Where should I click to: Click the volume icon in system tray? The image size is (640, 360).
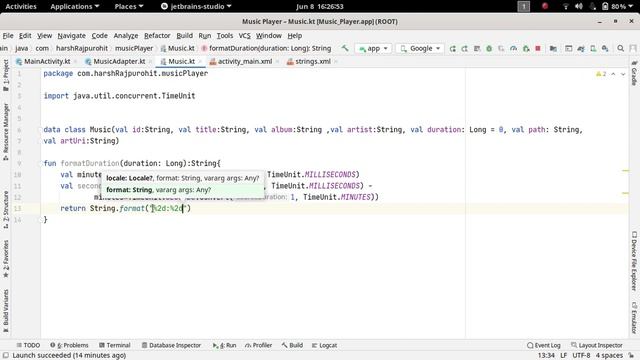point(578,6)
